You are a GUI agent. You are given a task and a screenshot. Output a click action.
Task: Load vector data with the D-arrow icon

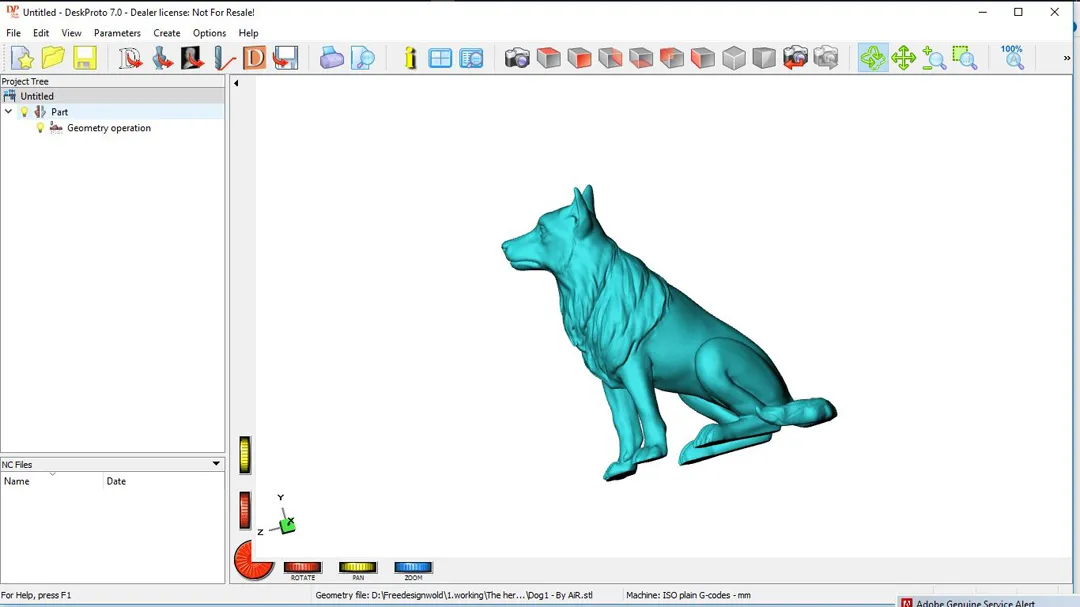coord(129,58)
